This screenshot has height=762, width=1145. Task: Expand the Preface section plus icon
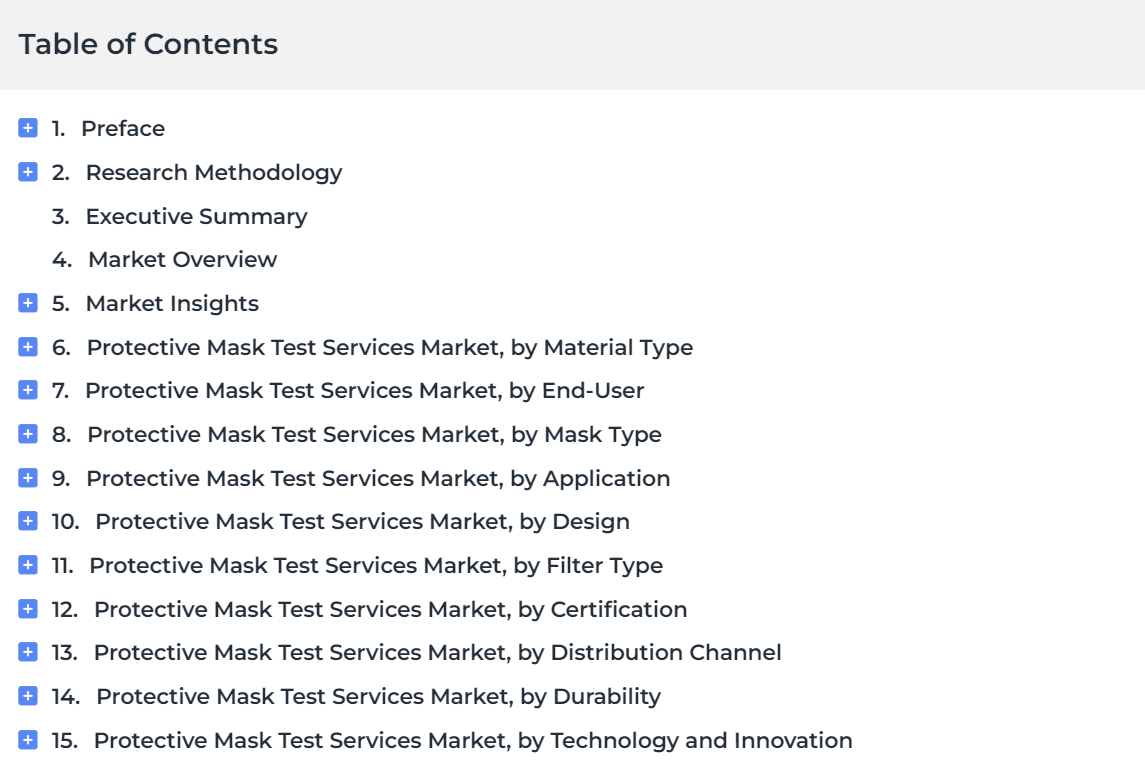tap(28, 128)
